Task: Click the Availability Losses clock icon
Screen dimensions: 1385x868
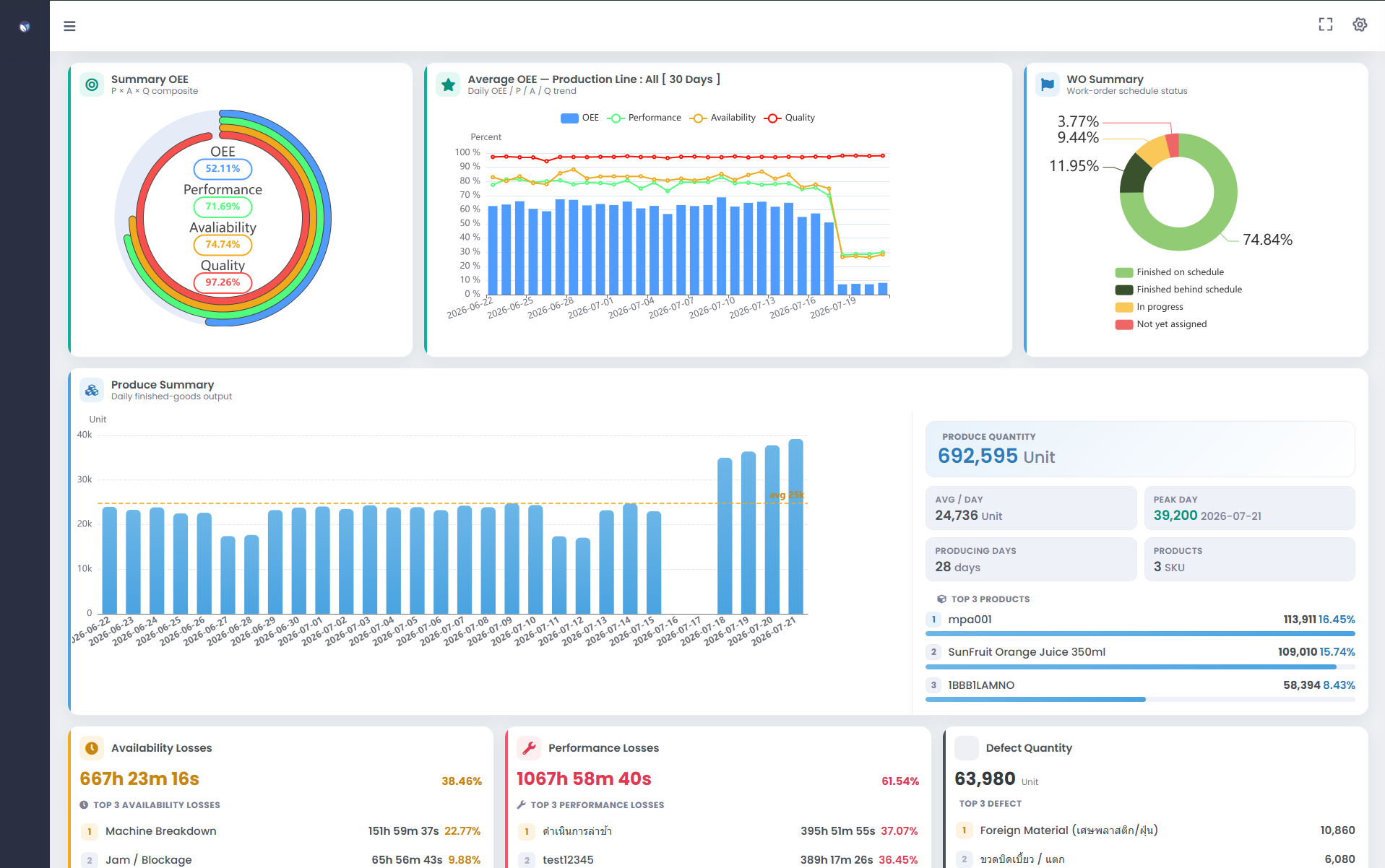Action: (92, 748)
